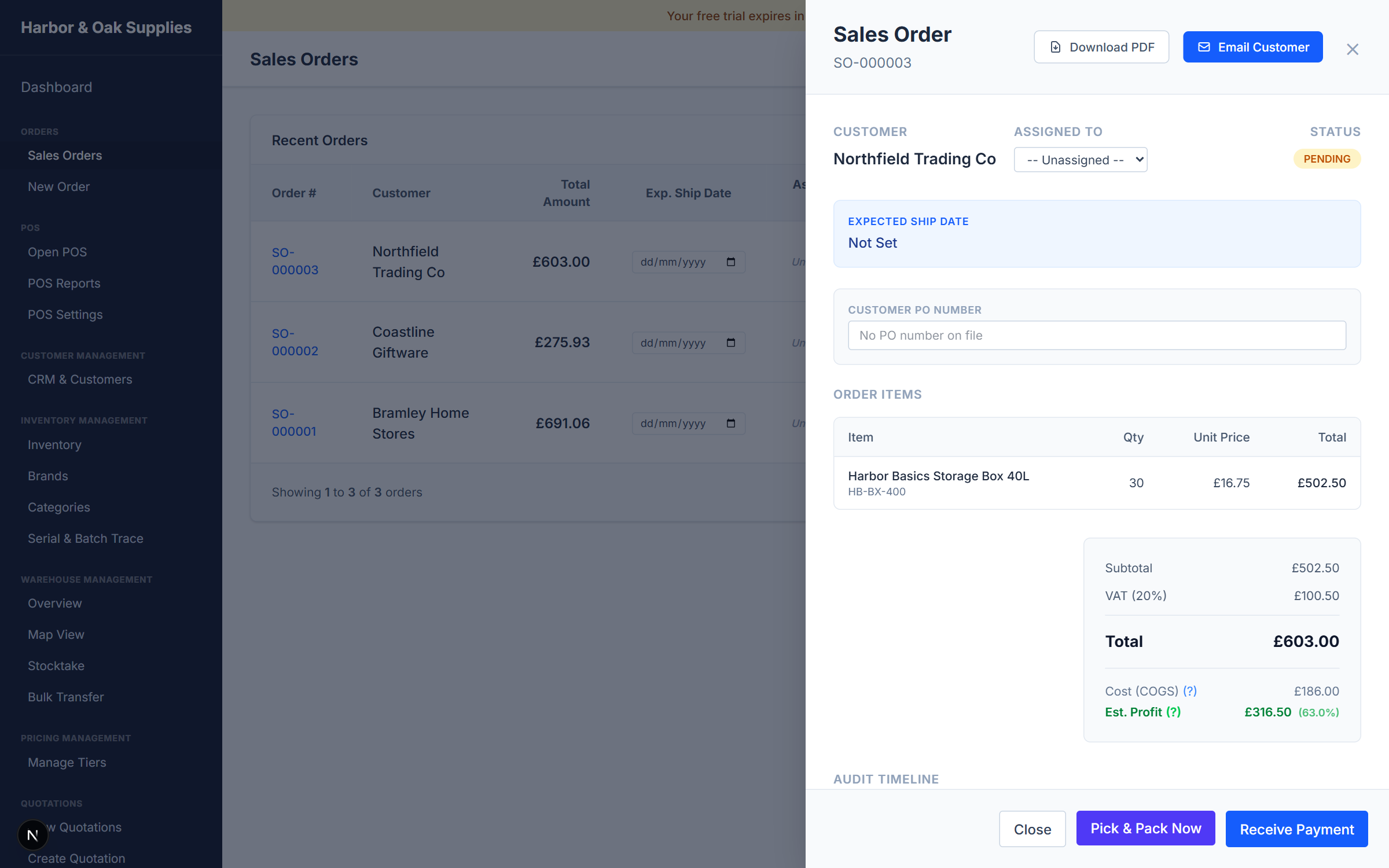Click the Customer column header
The width and height of the screenshot is (1389, 868).
coord(401,193)
